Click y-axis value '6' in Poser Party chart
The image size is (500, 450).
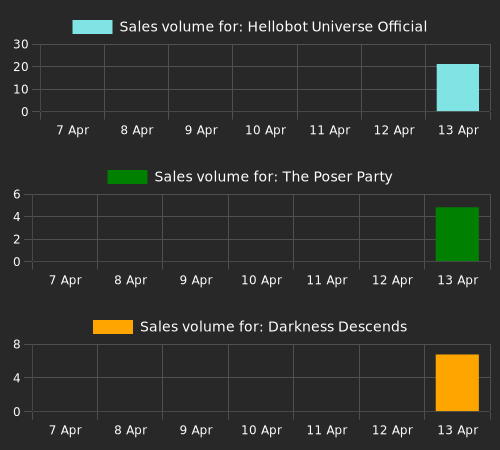click(17, 194)
